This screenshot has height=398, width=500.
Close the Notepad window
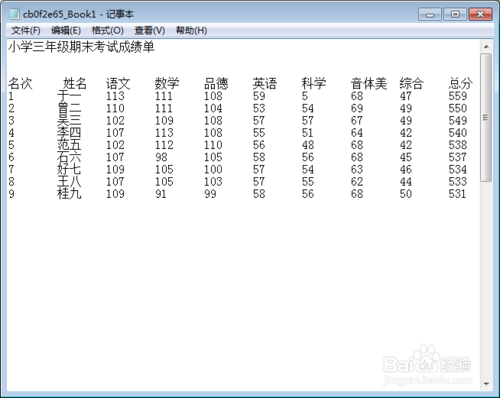(x=480, y=14)
